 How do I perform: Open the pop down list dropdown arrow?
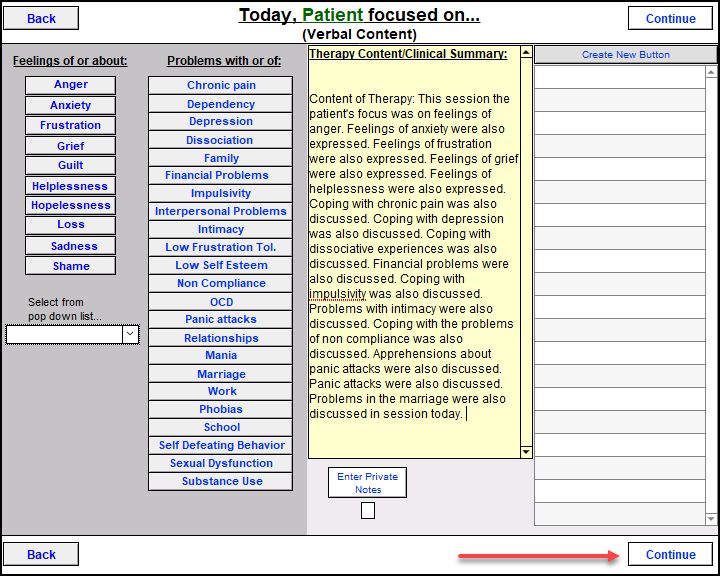pos(130,335)
